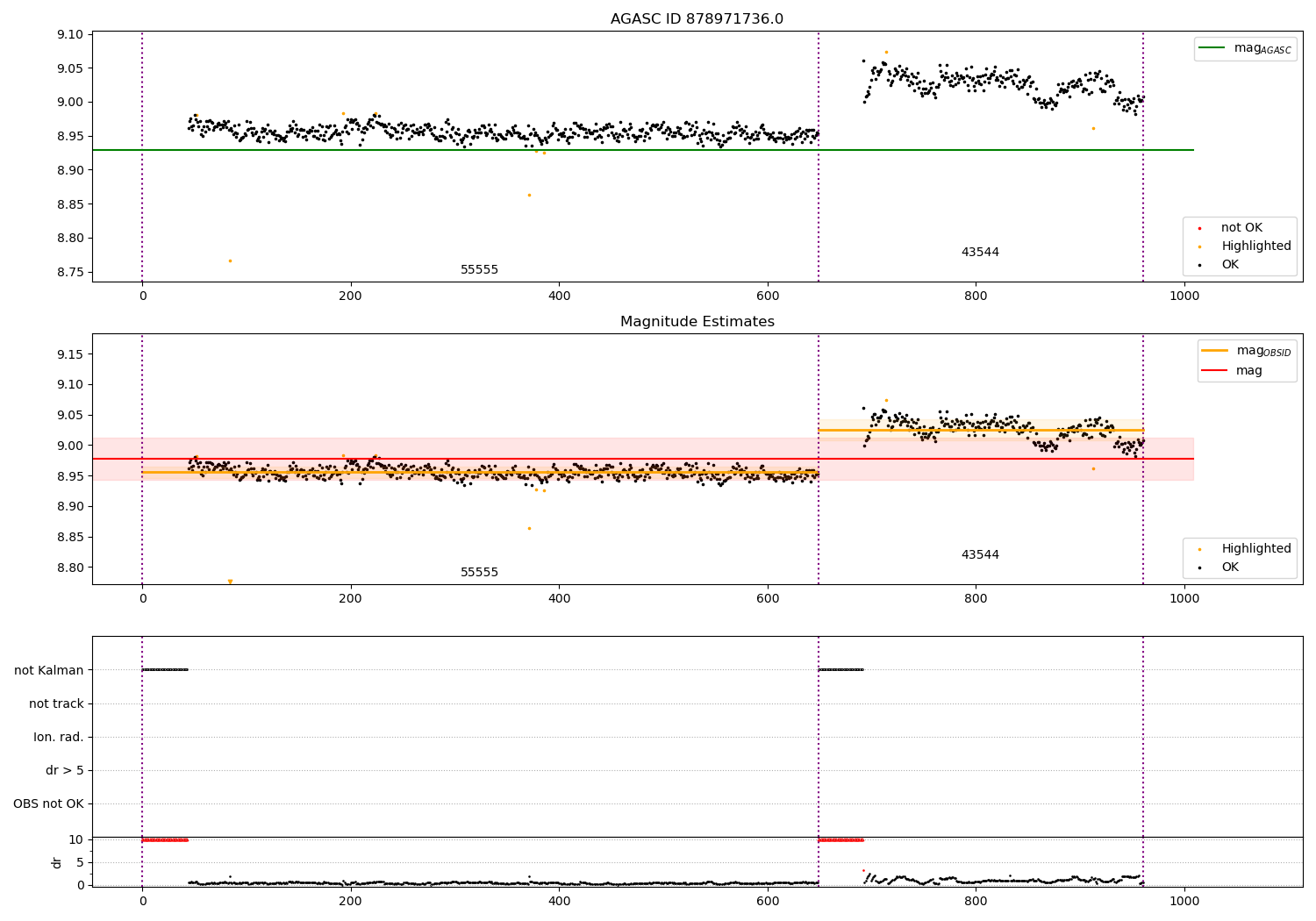Click '43544' label in Magnitude Estimates plot
Viewport: 1316px width, 921px height.
coord(980,555)
